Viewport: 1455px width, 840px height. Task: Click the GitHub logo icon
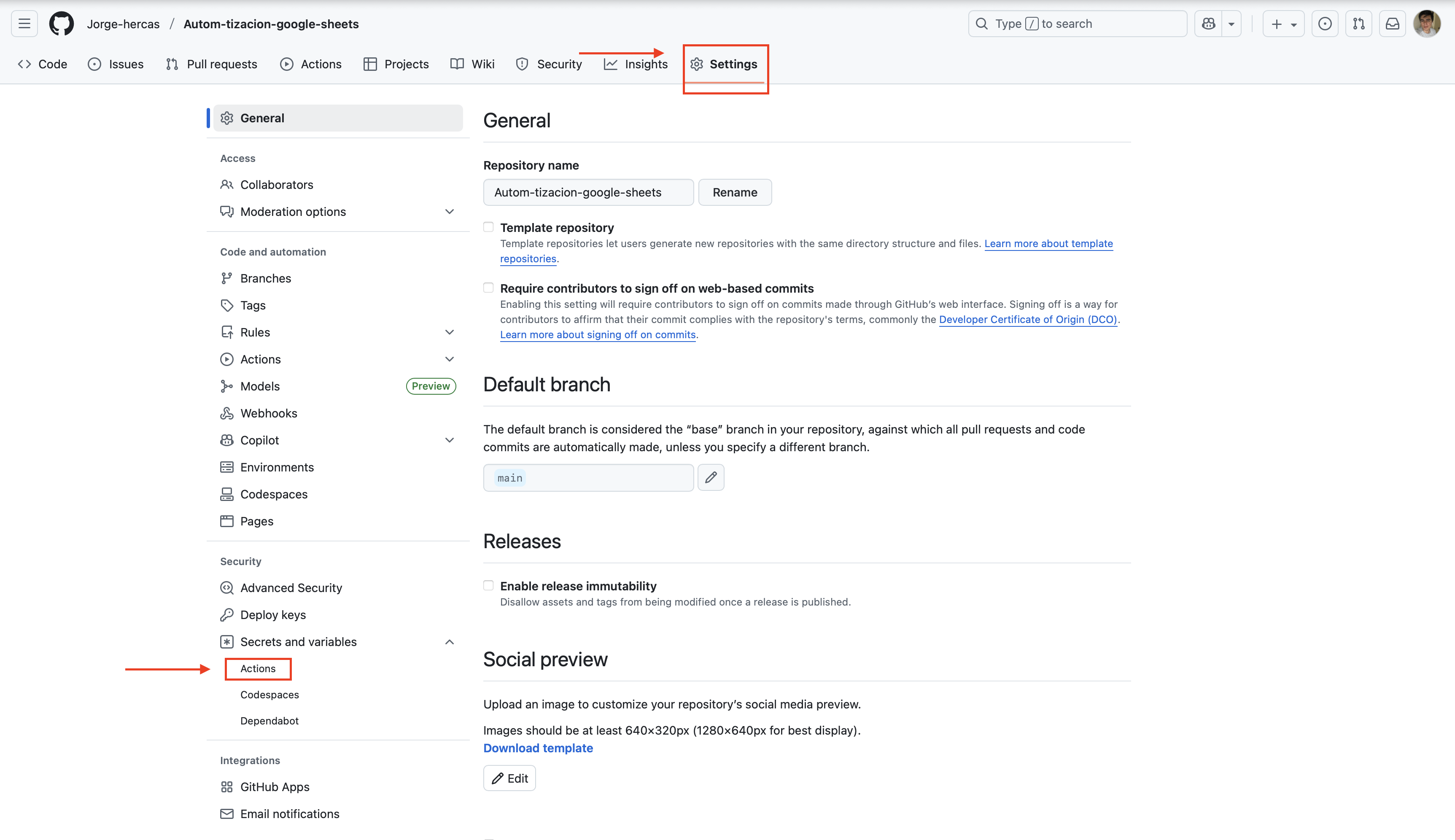pos(61,24)
